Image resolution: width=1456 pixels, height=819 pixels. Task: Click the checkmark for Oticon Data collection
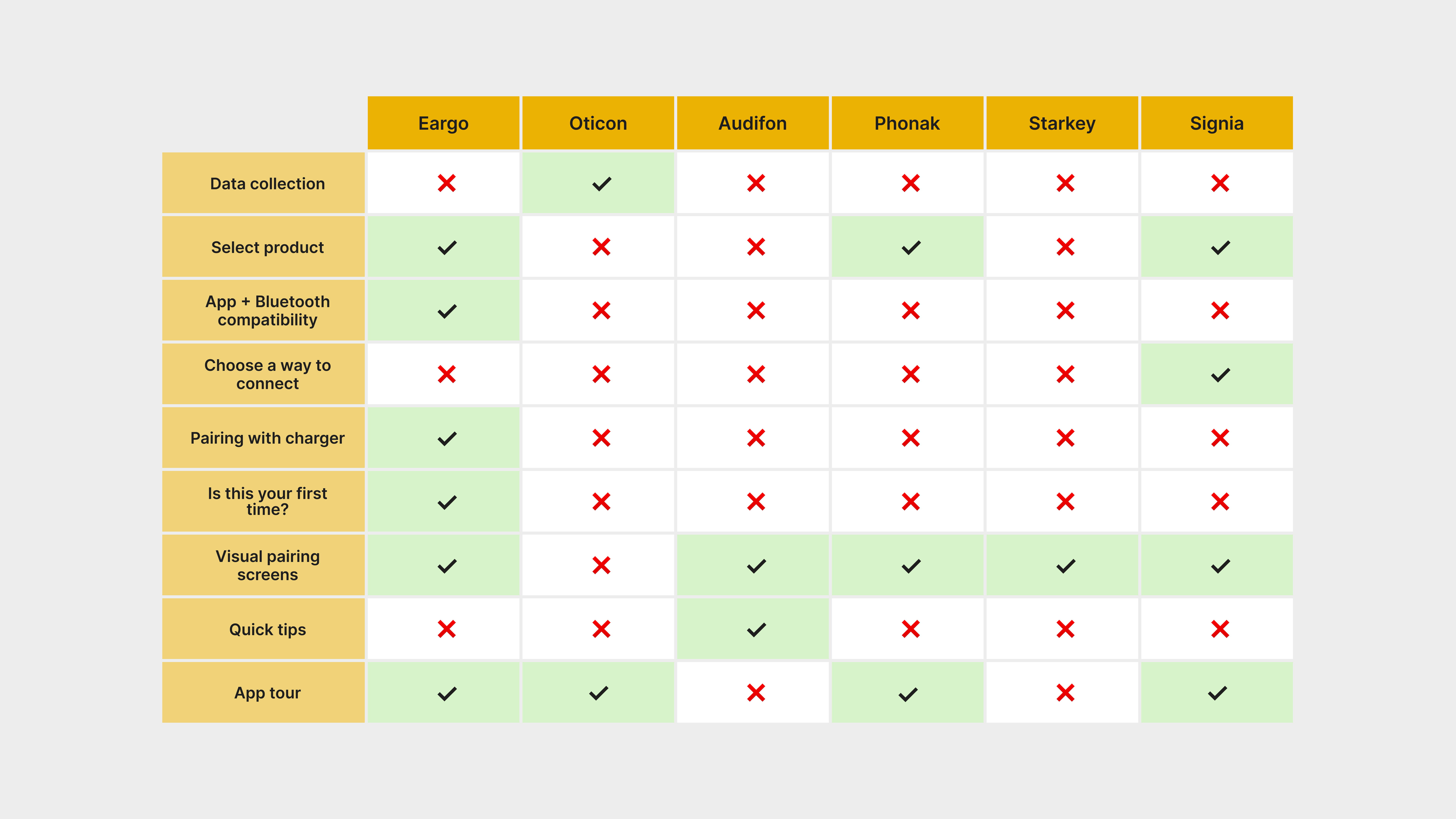point(601,184)
